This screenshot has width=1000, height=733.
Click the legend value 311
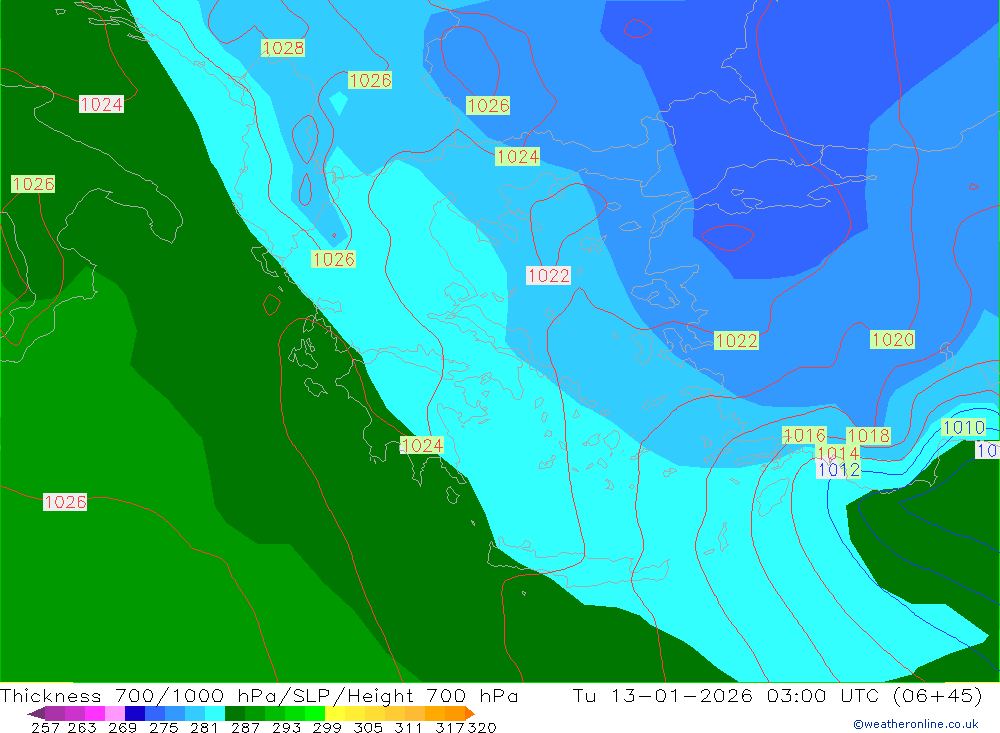point(408,727)
